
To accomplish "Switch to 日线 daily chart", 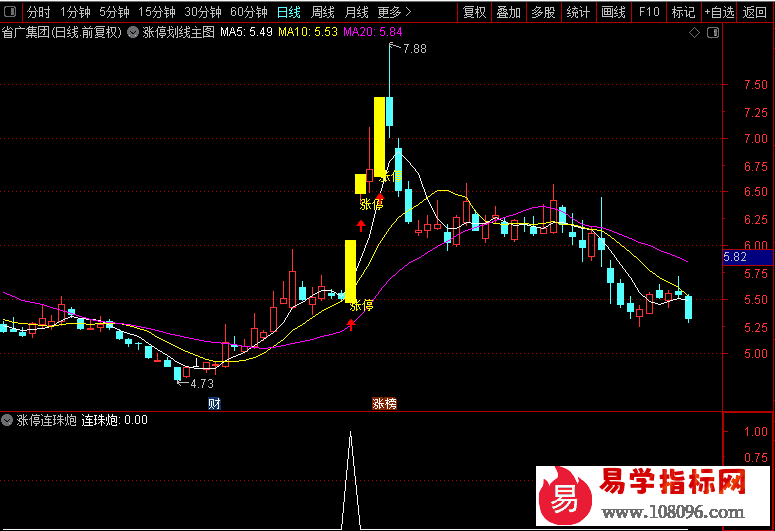I will tap(289, 12).
